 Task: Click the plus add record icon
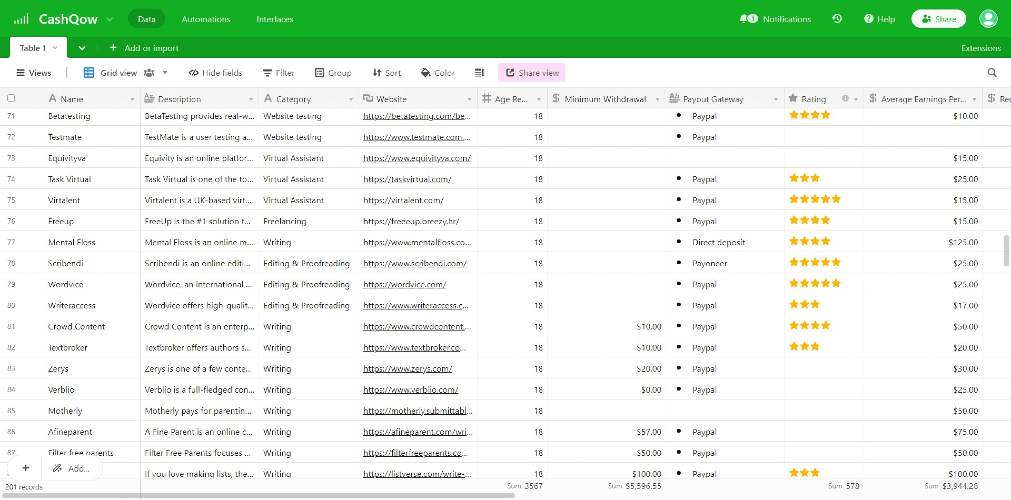[x=26, y=468]
